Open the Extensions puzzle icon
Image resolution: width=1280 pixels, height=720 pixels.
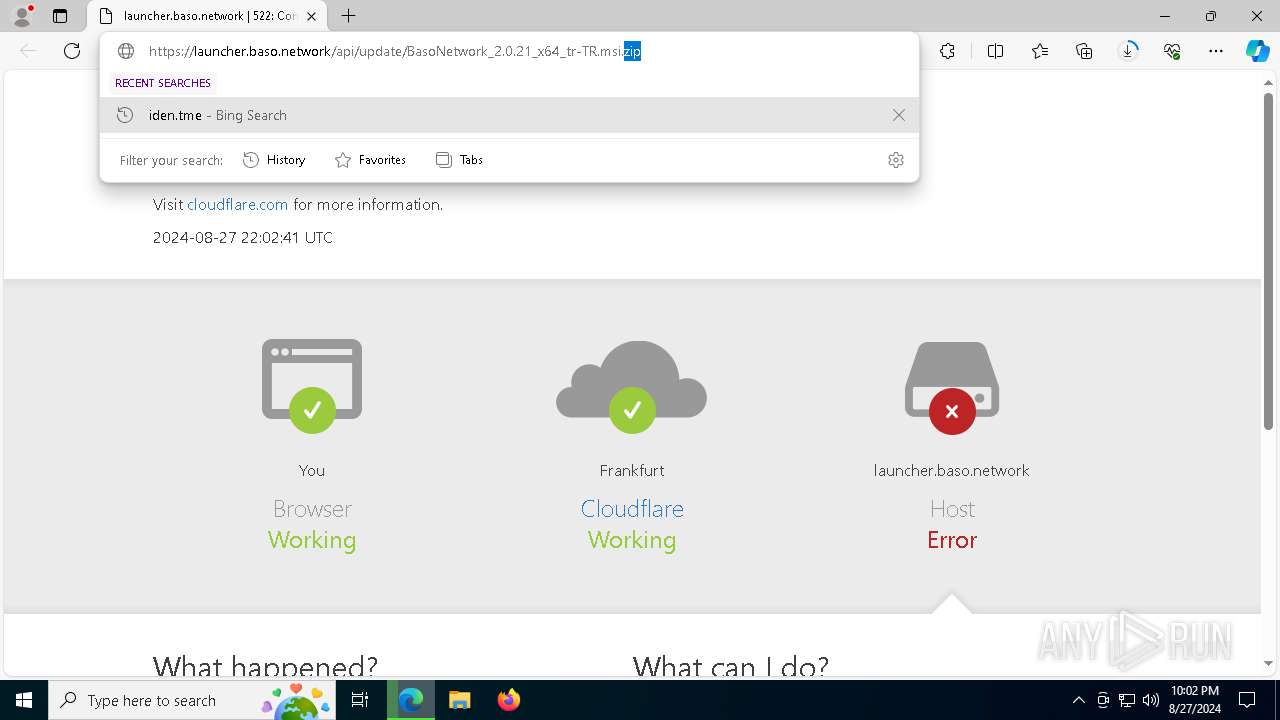point(948,51)
